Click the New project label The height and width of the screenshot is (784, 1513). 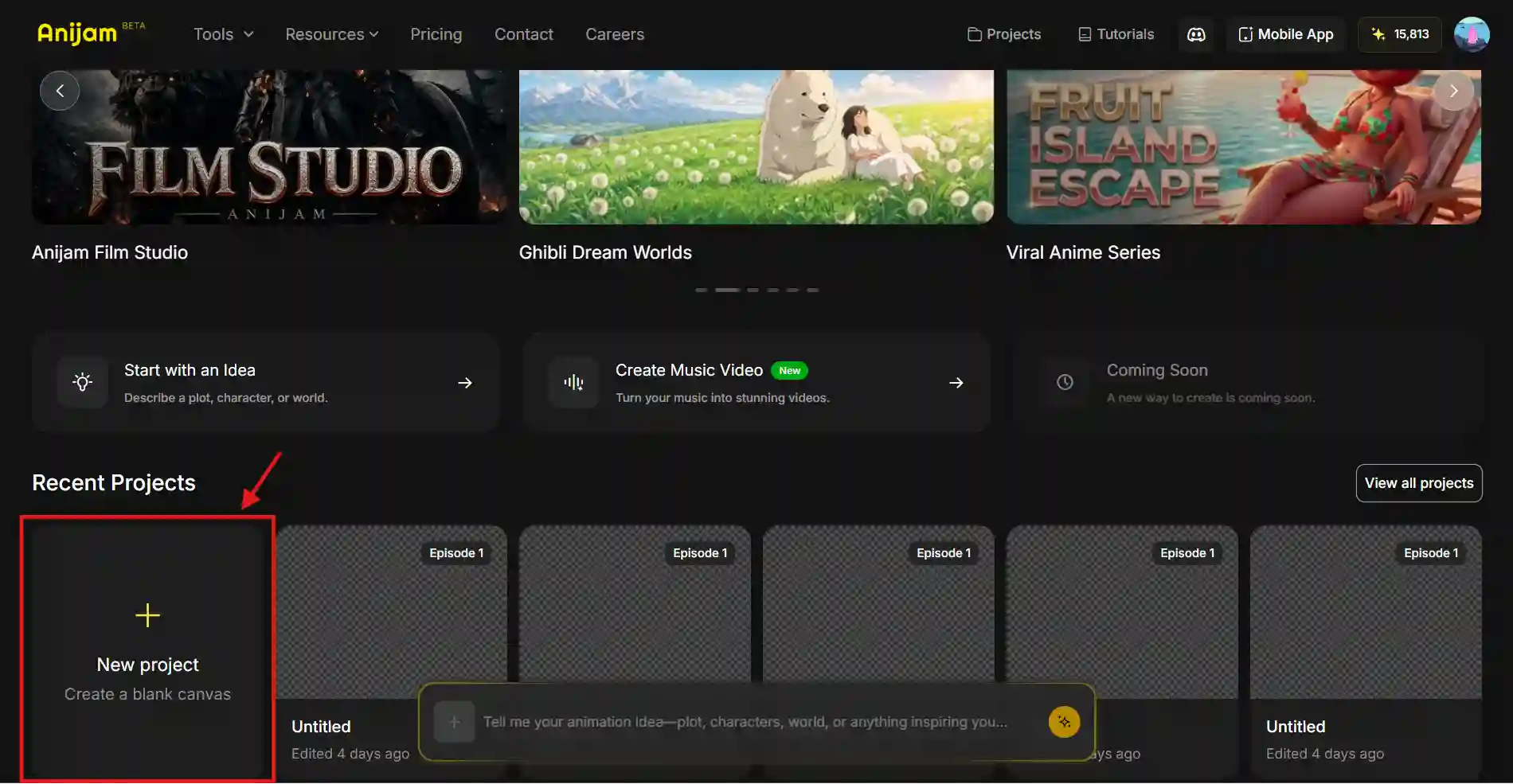point(147,665)
